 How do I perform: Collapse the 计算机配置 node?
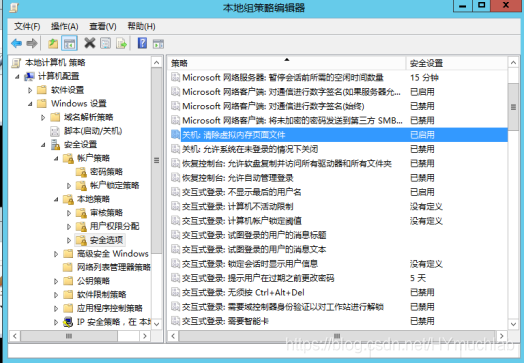(17, 77)
